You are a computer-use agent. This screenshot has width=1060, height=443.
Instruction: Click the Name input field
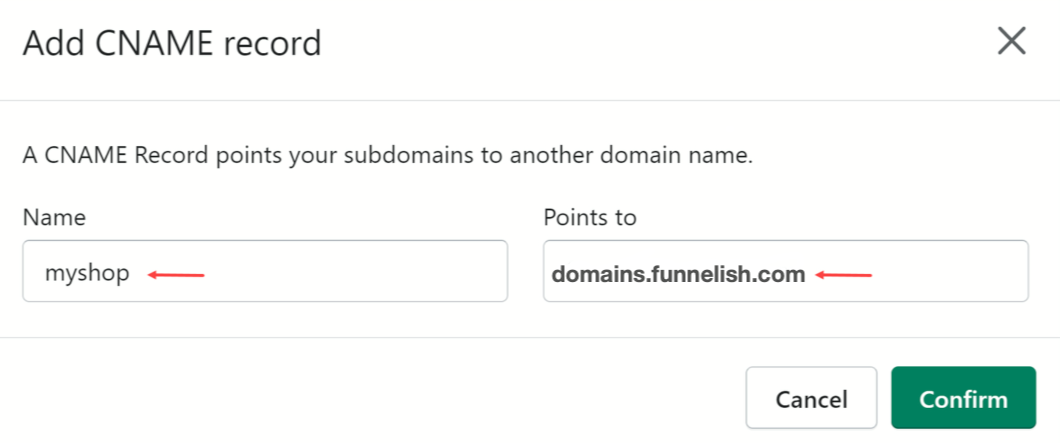[265, 271]
